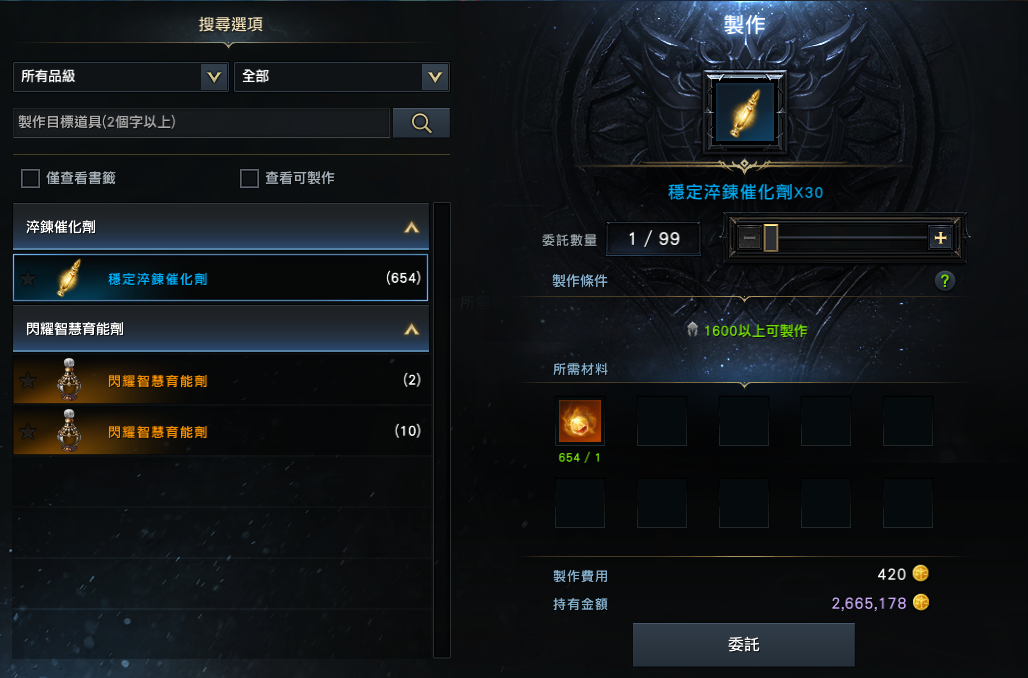Click plus icon to increase 委託數量

coord(940,238)
